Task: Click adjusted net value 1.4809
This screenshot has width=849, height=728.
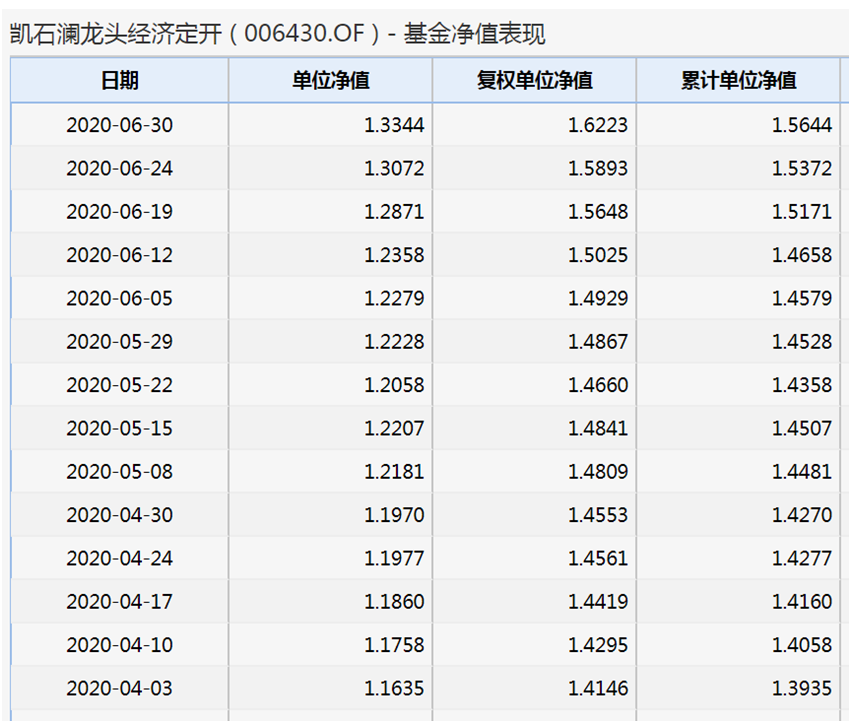Action: click(598, 471)
